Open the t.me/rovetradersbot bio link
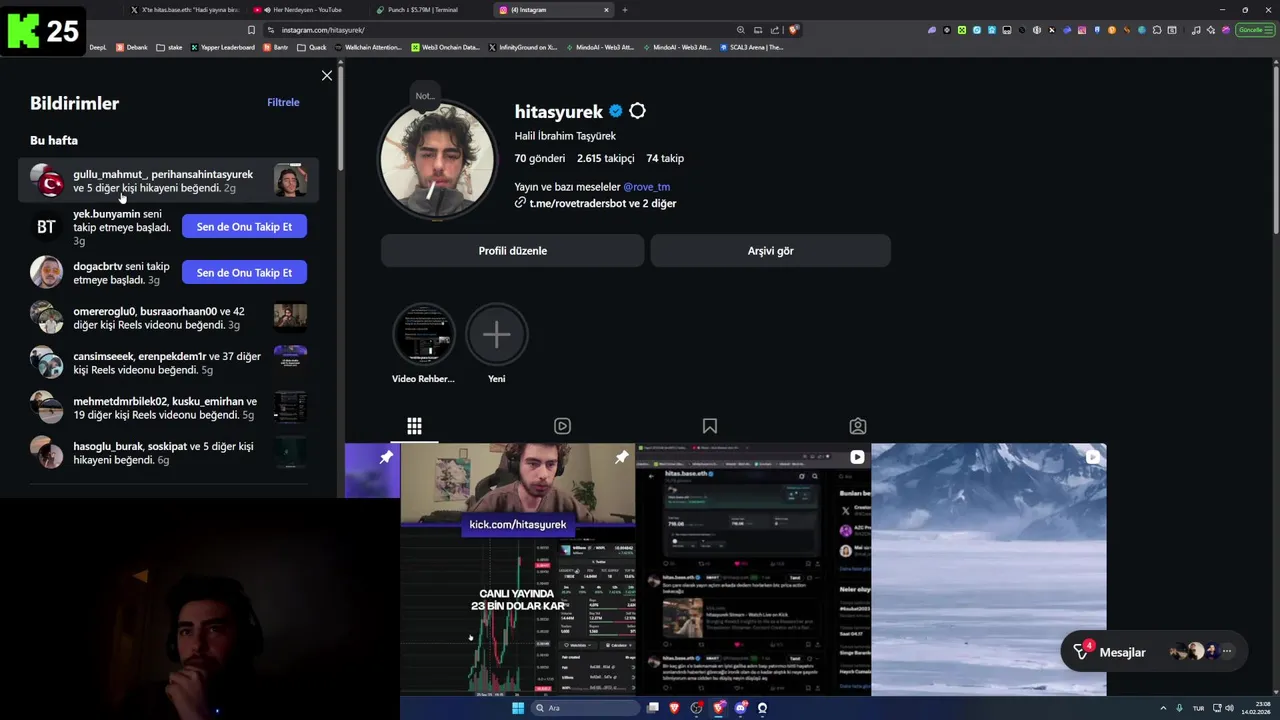This screenshot has height=720, width=1280. tap(596, 203)
